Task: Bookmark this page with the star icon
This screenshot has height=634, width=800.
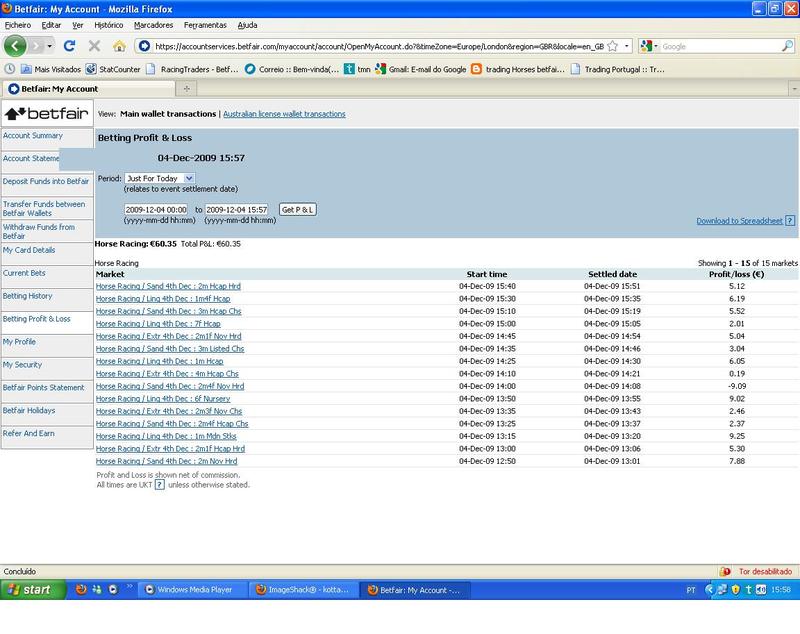Action: 613,46
